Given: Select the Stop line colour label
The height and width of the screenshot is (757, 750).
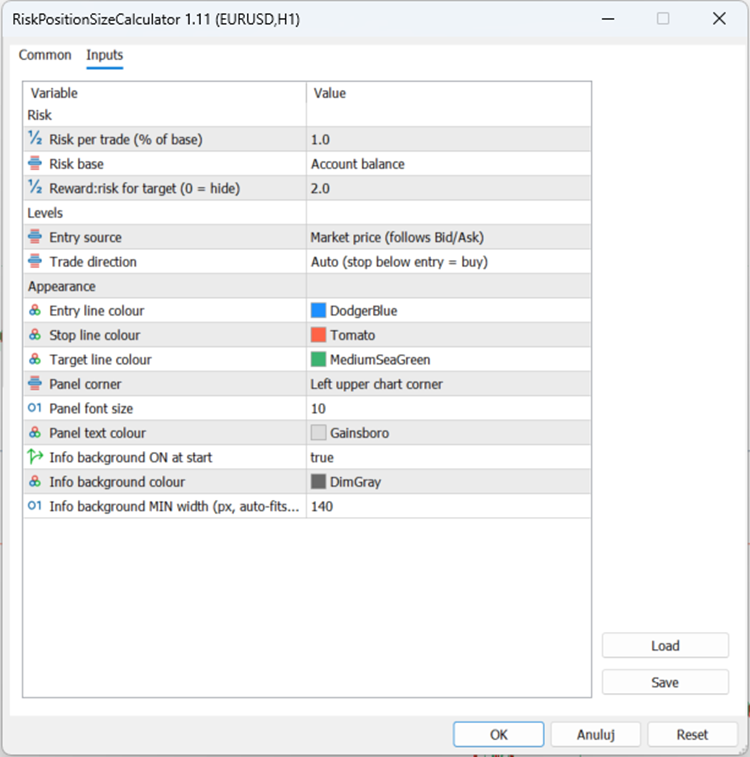Looking at the screenshot, I should (95, 335).
